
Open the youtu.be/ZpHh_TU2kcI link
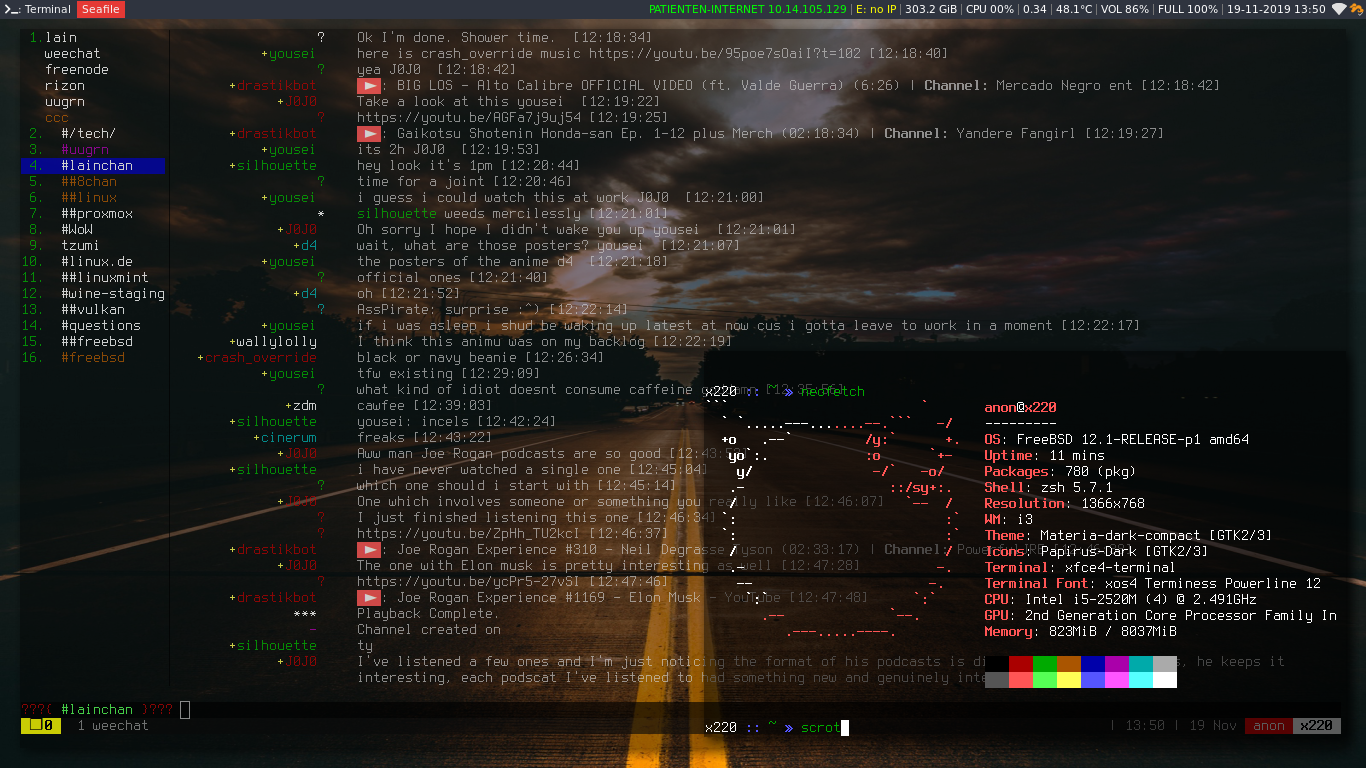(x=469, y=534)
